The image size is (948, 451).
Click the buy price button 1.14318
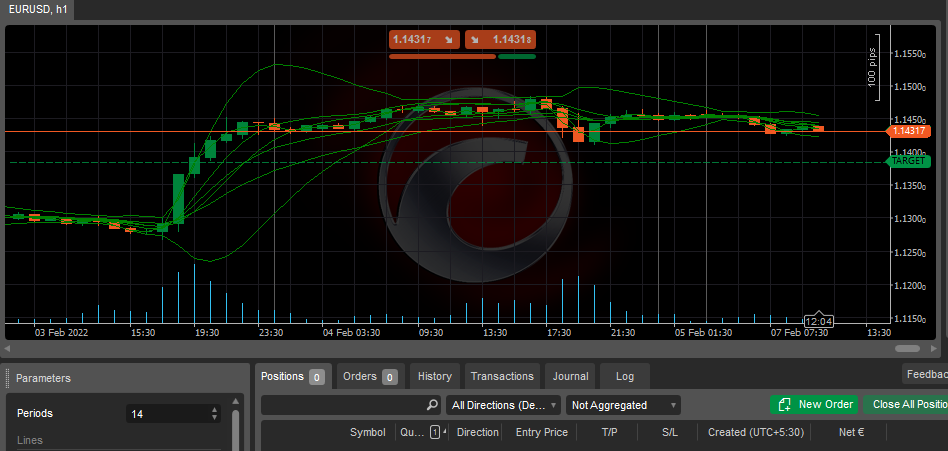pyautogui.click(x=500, y=39)
